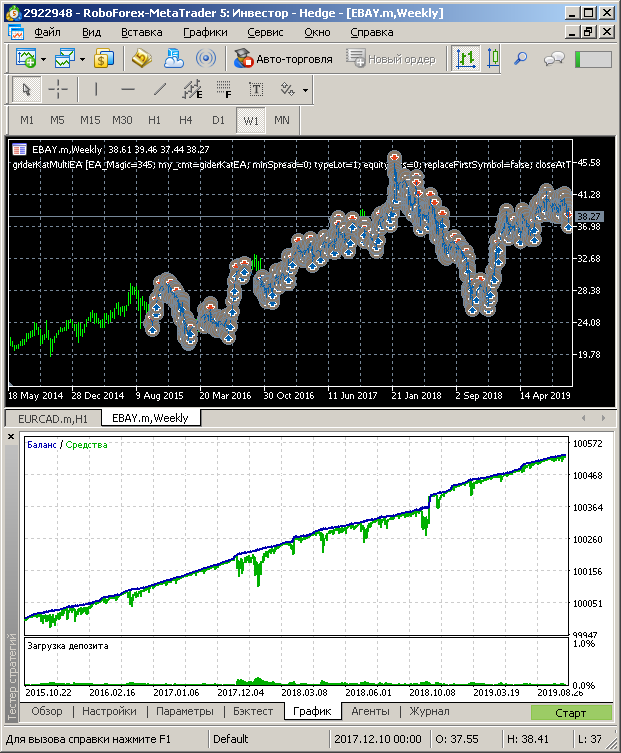Click the magnifier search icon
621x753 pixels.
(x=521, y=59)
